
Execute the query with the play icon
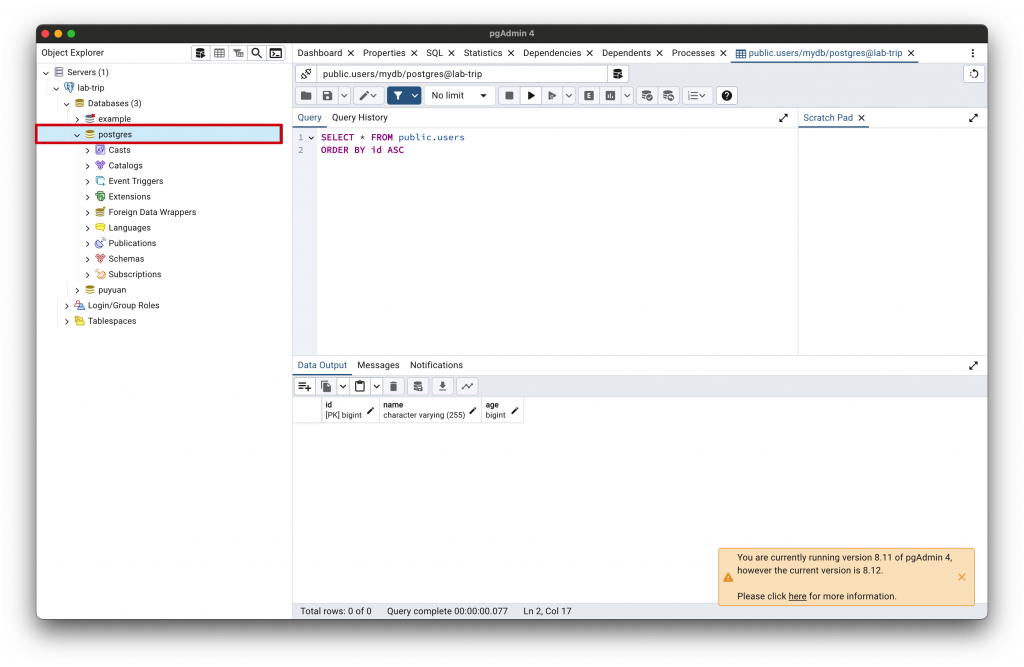pos(531,95)
